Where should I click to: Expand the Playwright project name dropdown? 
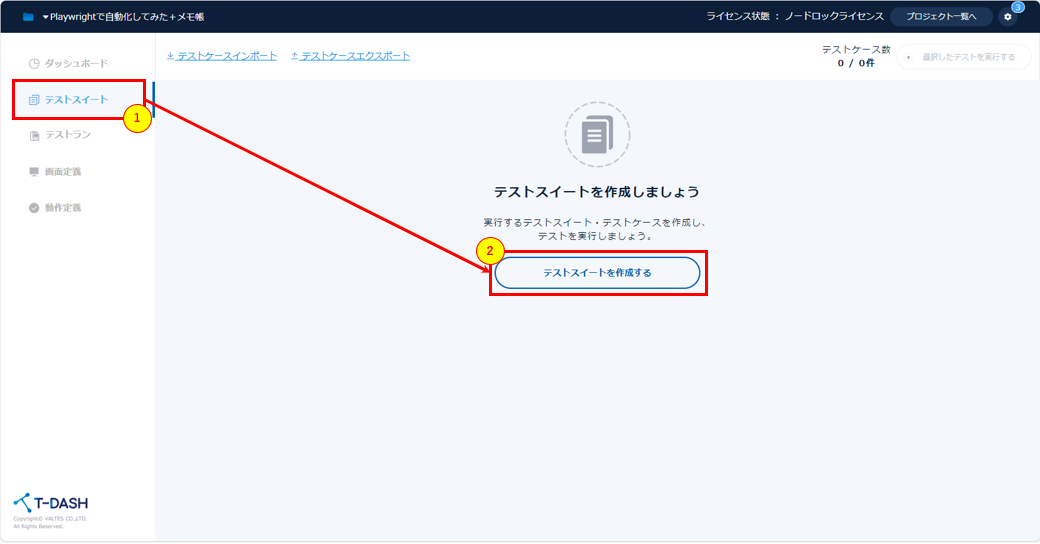click(123, 17)
